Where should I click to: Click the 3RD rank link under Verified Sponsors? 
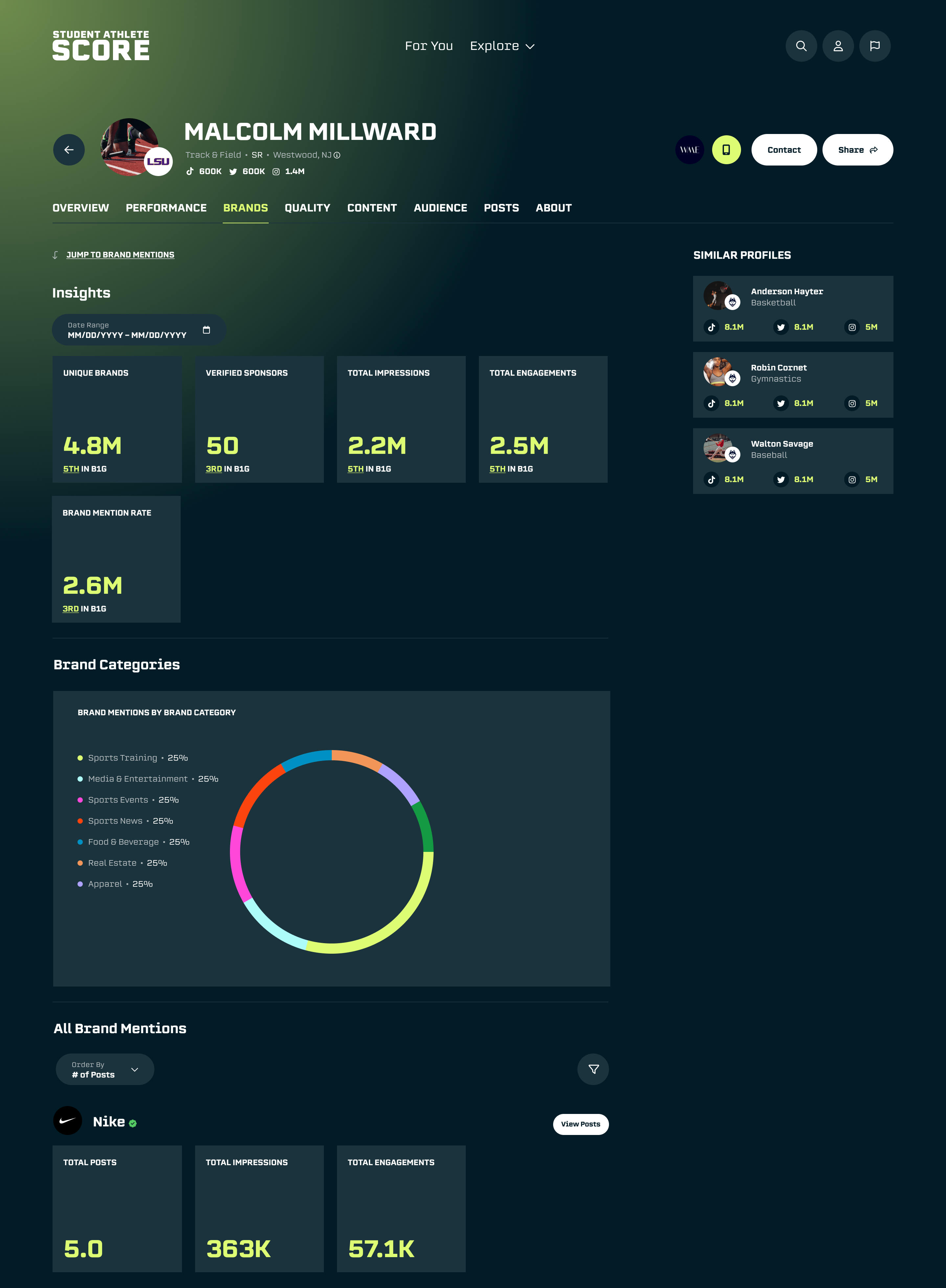tap(214, 469)
